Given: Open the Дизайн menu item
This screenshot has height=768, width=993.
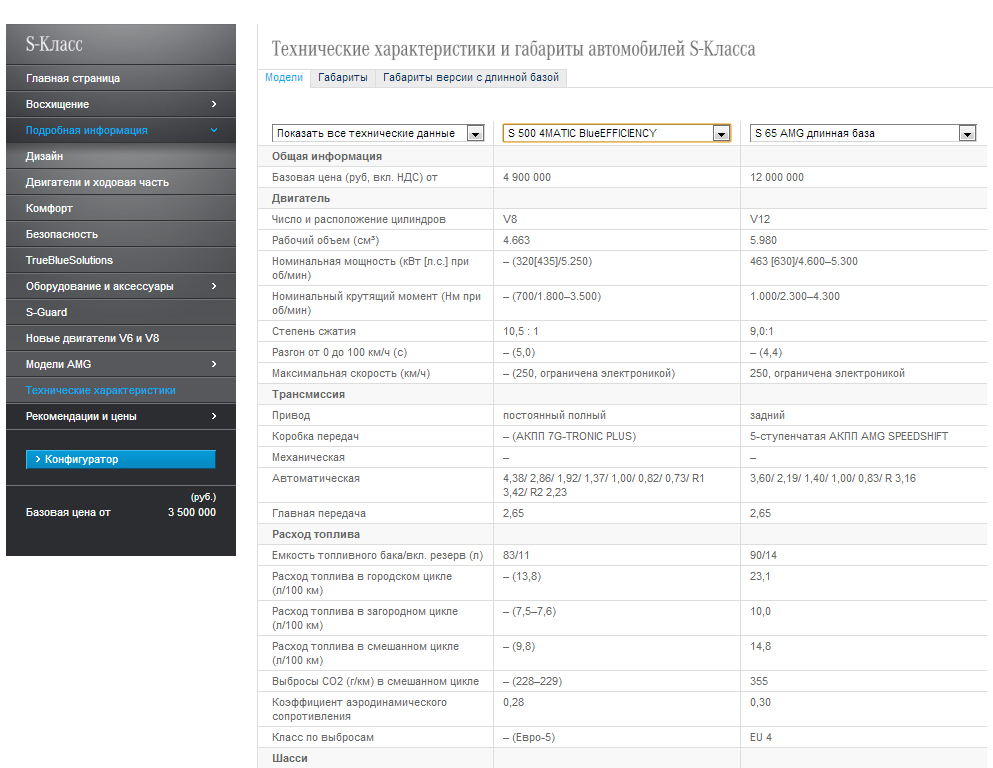Looking at the screenshot, I should coord(45,156).
